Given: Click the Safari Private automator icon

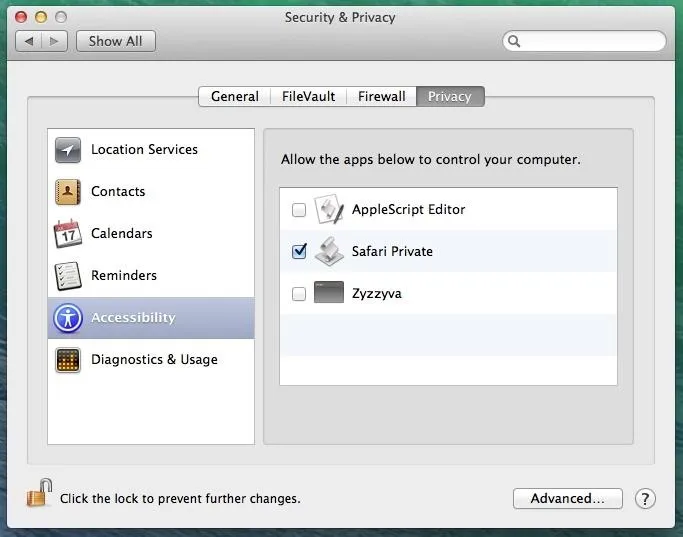Looking at the screenshot, I should [329, 251].
